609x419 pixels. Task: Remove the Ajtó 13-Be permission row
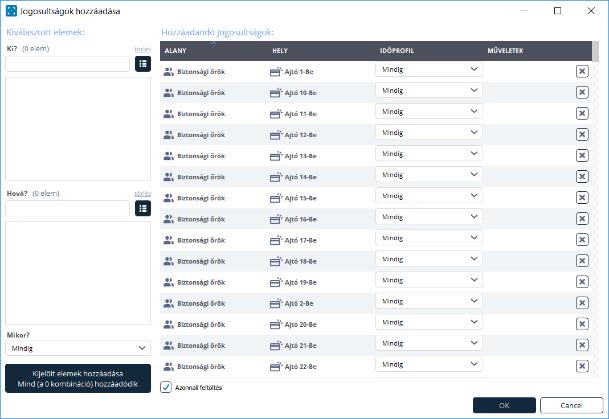click(x=582, y=156)
